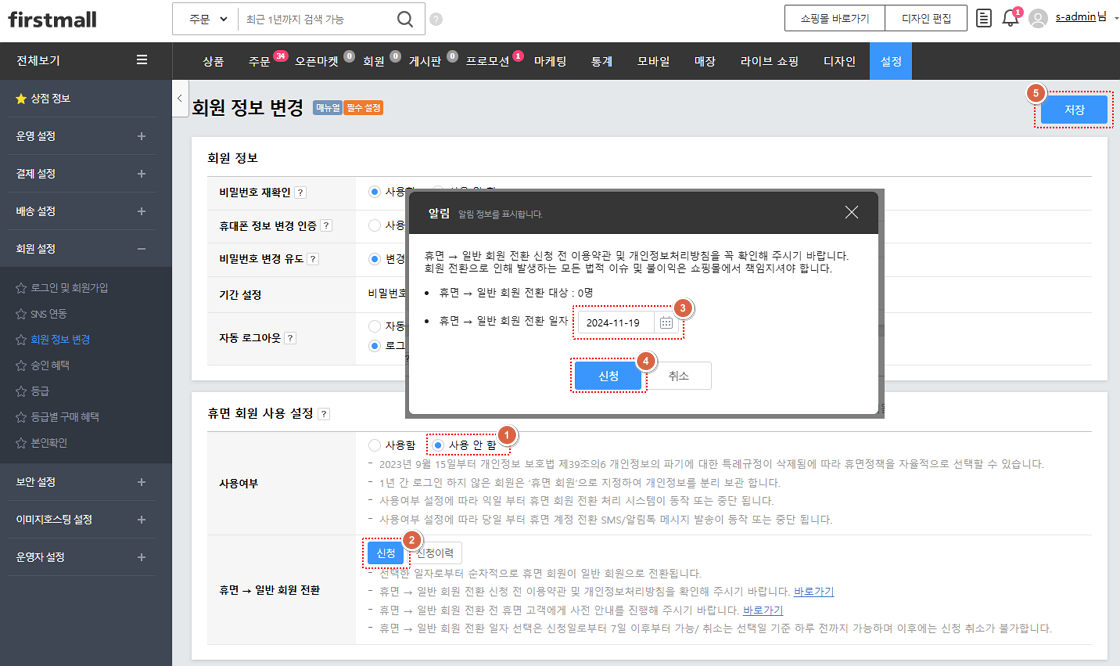1120x666 pixels.
Task: Expand the 운영 설정 sidebar section
Action: [141, 136]
